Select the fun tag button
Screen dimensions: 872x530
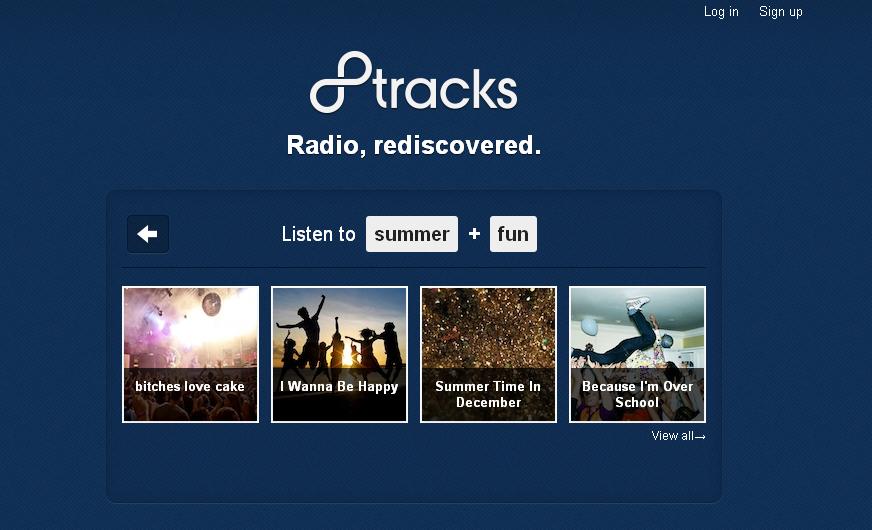513,234
